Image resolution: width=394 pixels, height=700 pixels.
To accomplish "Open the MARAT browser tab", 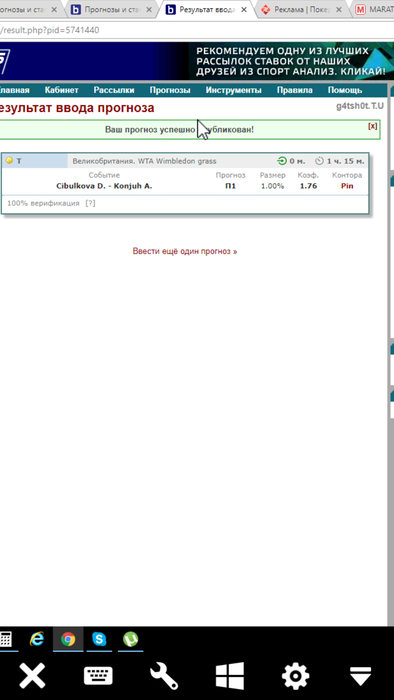I will point(374,9).
